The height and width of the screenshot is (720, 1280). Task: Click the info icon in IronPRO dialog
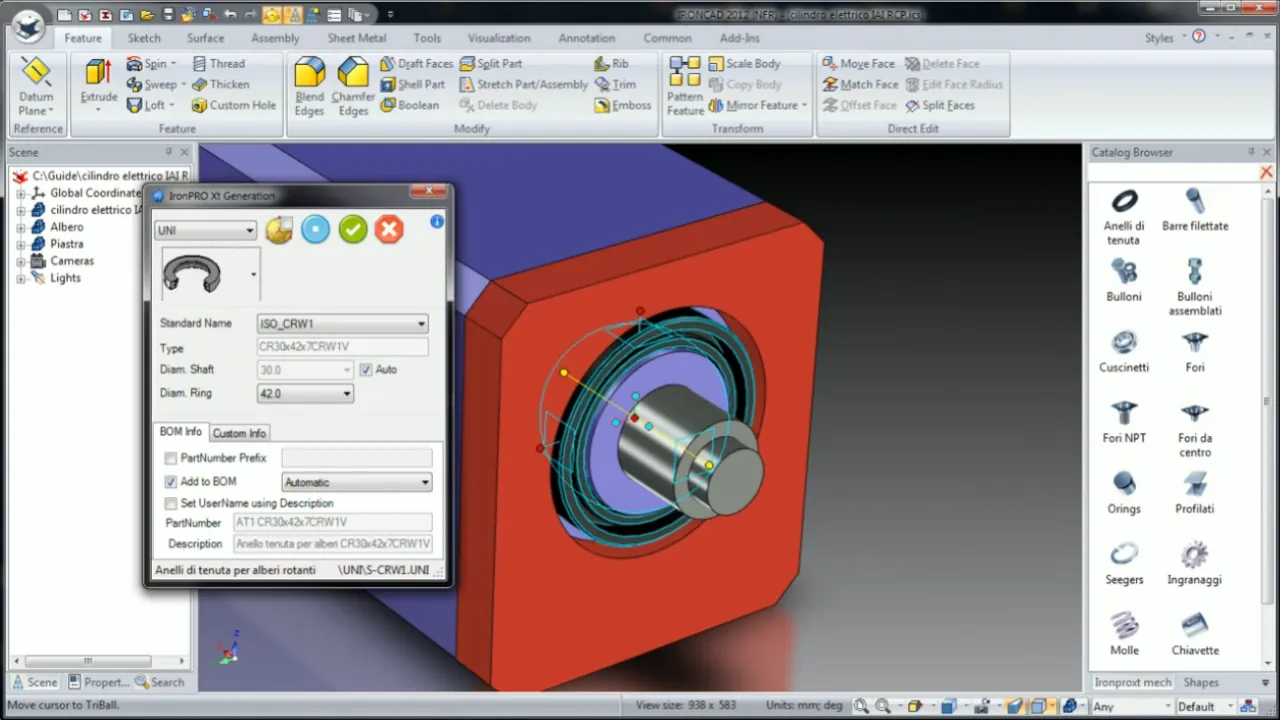point(437,221)
